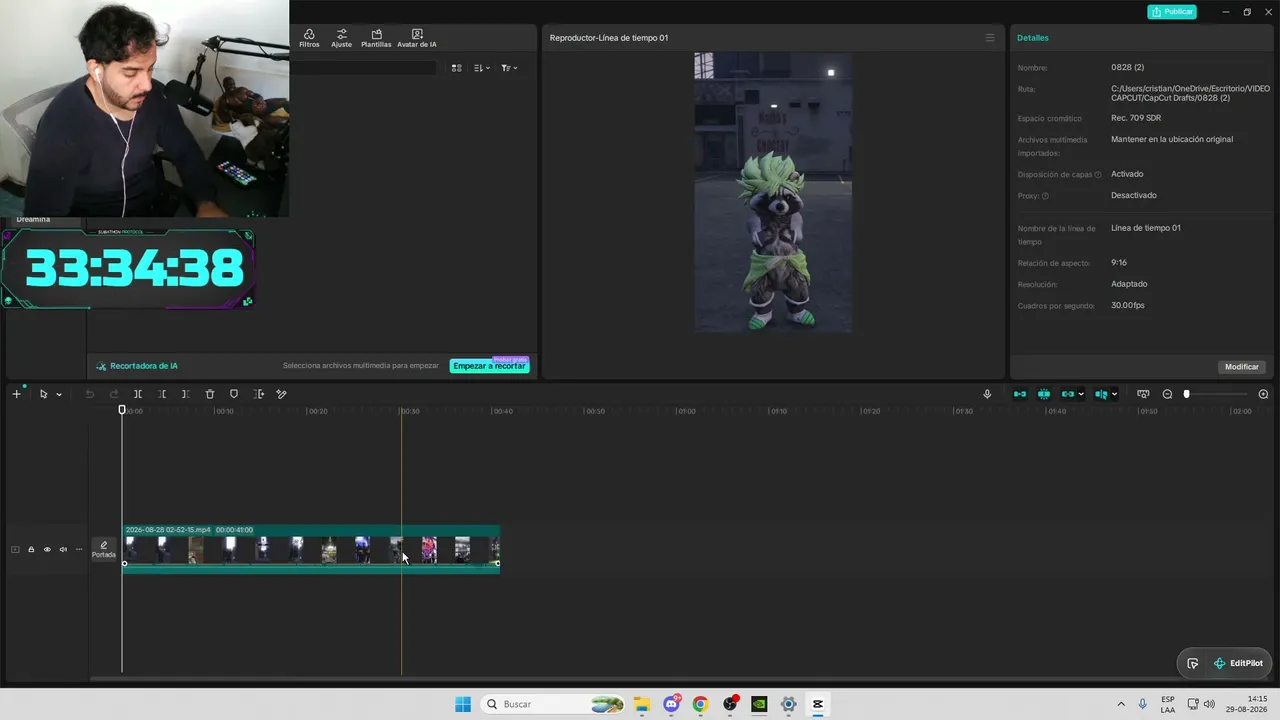Open the Filtros panel

pos(309,38)
